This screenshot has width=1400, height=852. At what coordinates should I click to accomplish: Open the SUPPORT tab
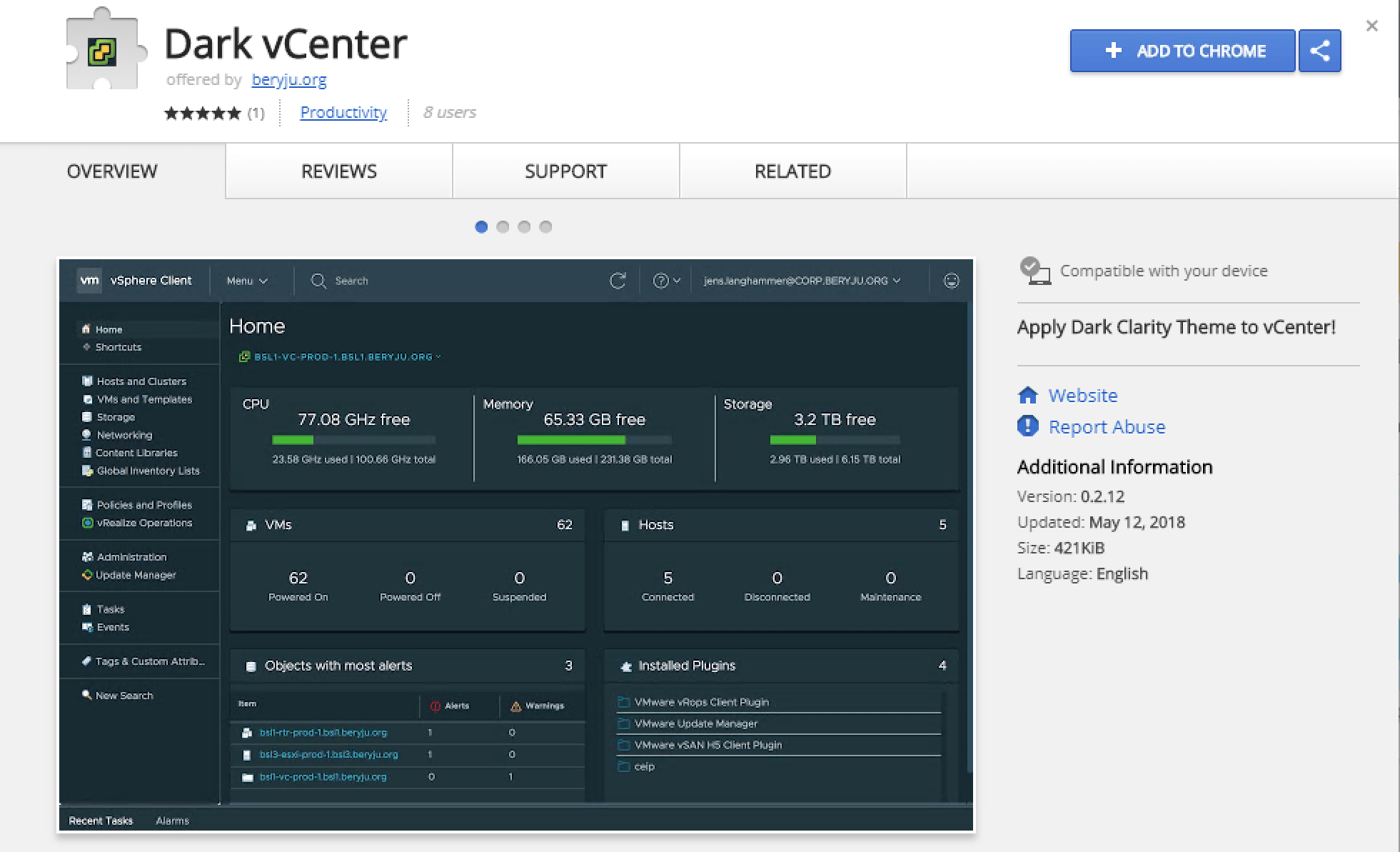coord(566,171)
